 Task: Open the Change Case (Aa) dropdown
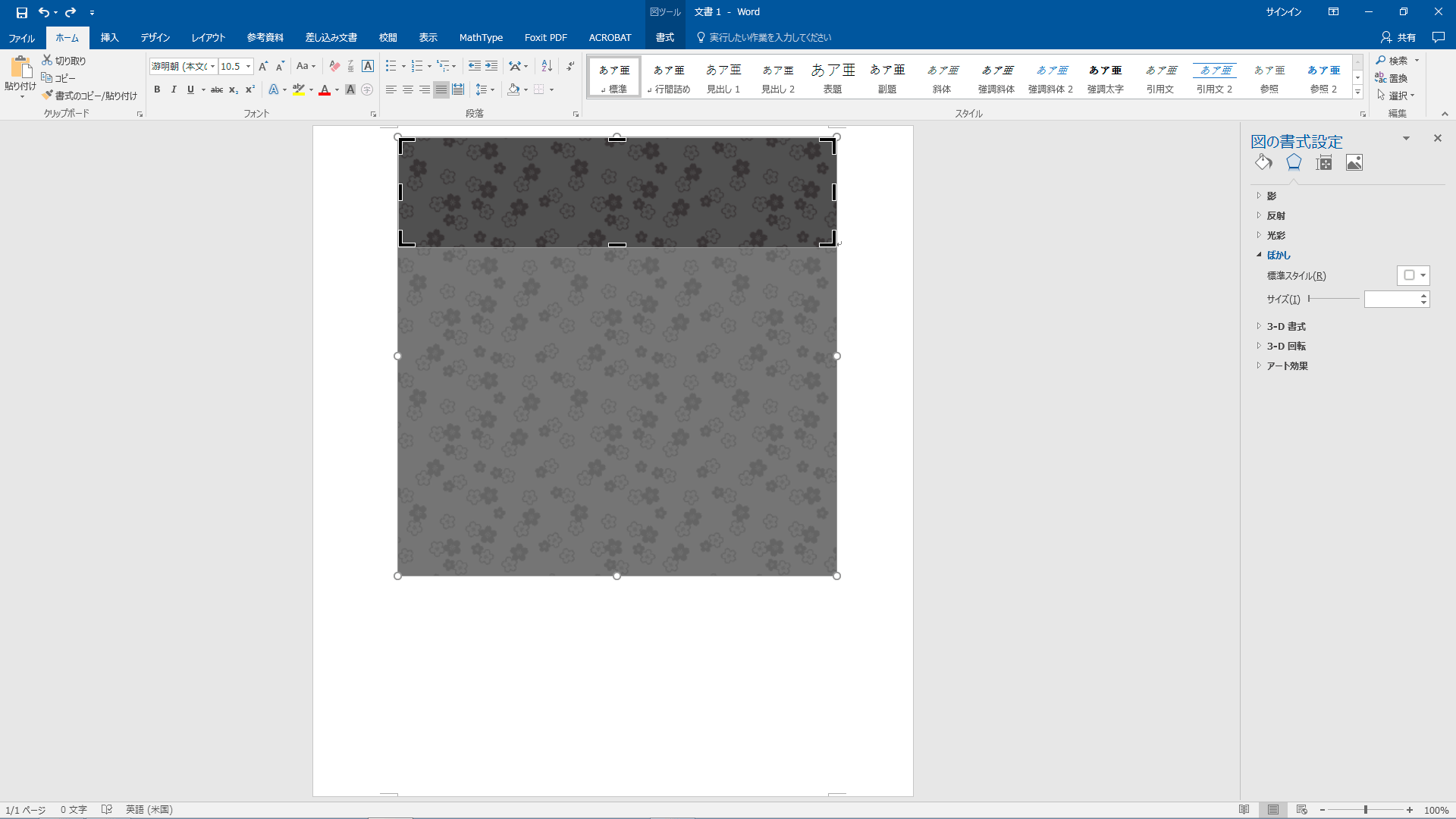(306, 67)
